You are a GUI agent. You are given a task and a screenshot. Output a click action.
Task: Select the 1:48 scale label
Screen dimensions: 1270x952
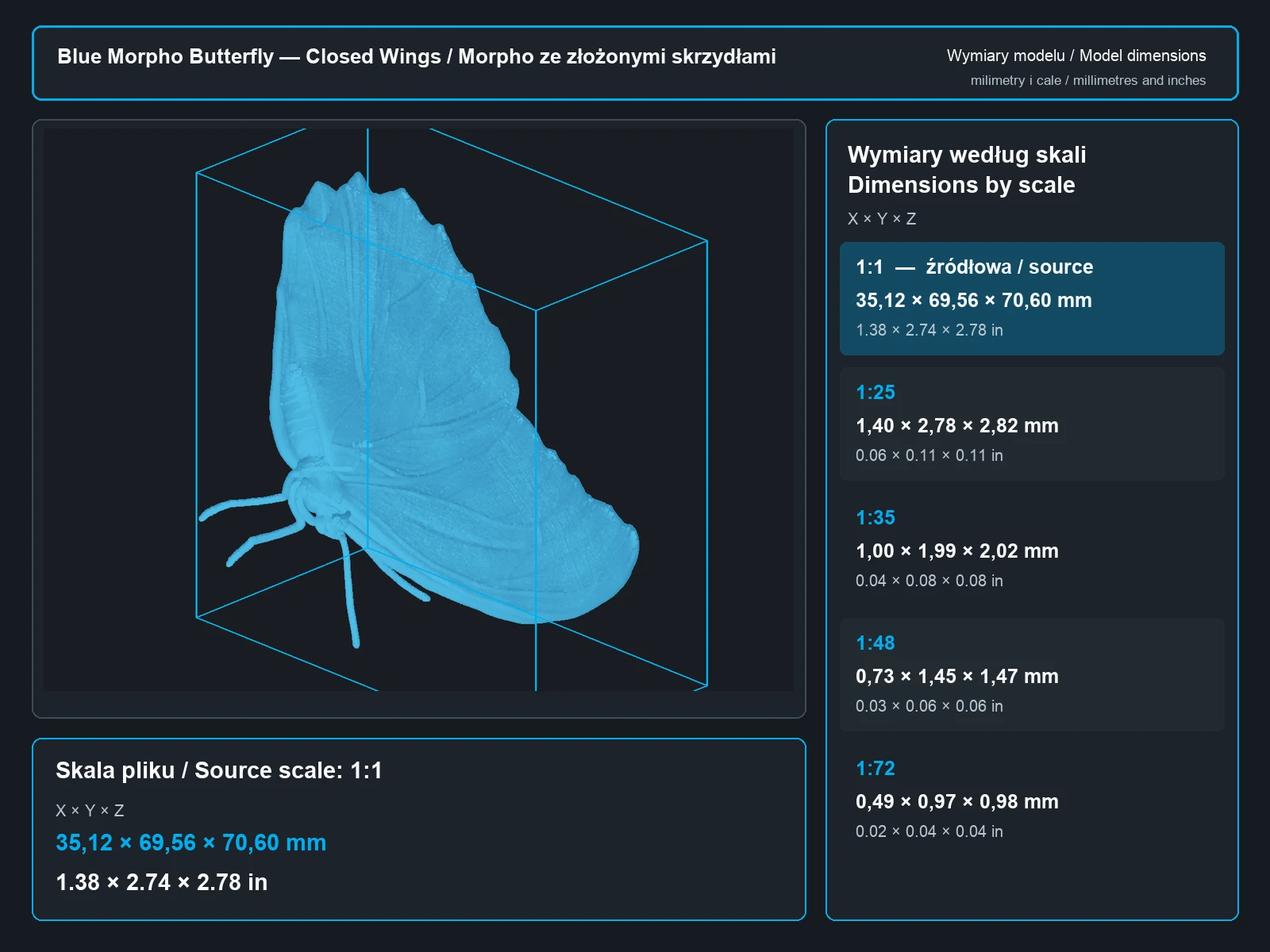click(876, 643)
